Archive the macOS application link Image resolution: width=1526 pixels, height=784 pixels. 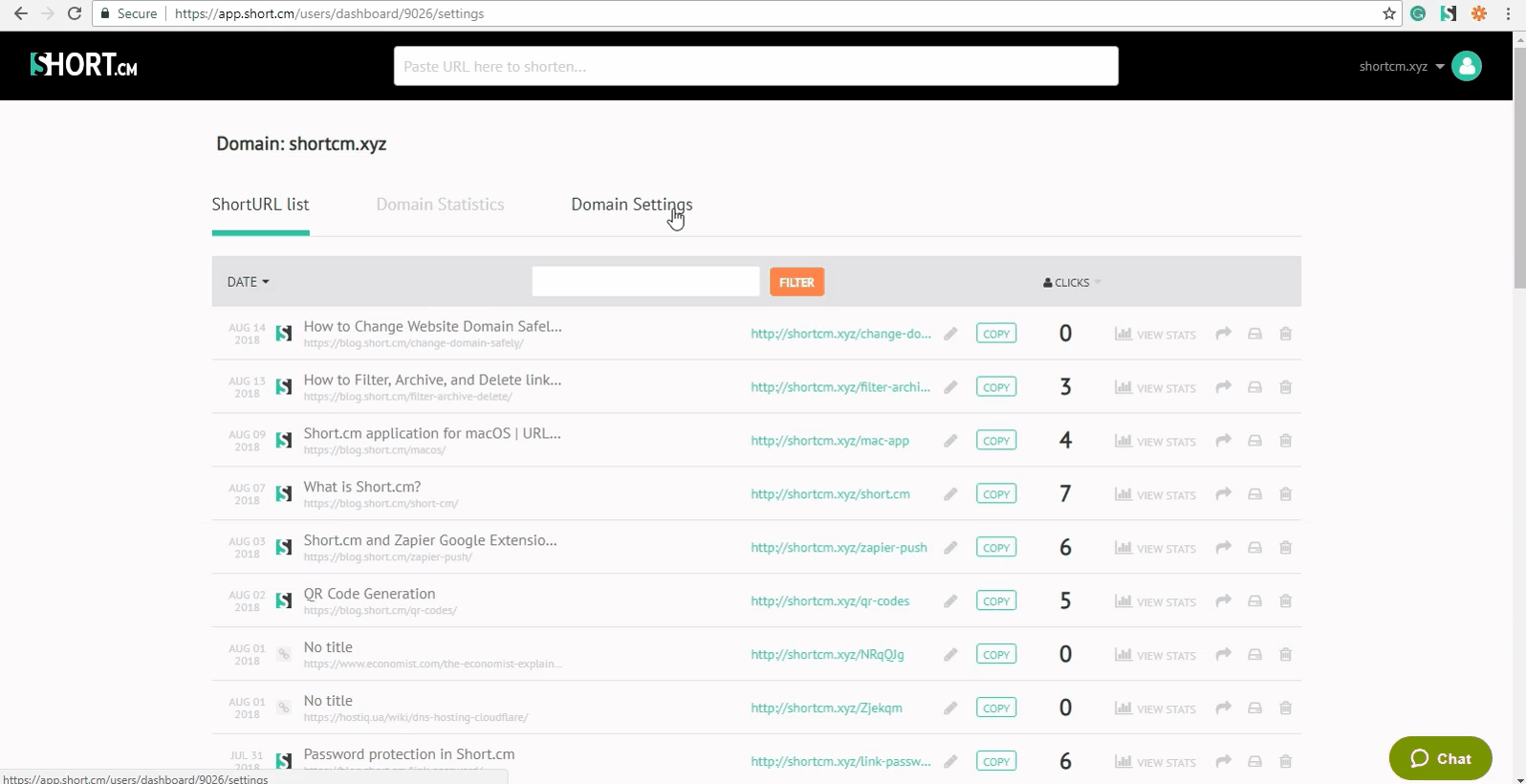(x=1254, y=441)
